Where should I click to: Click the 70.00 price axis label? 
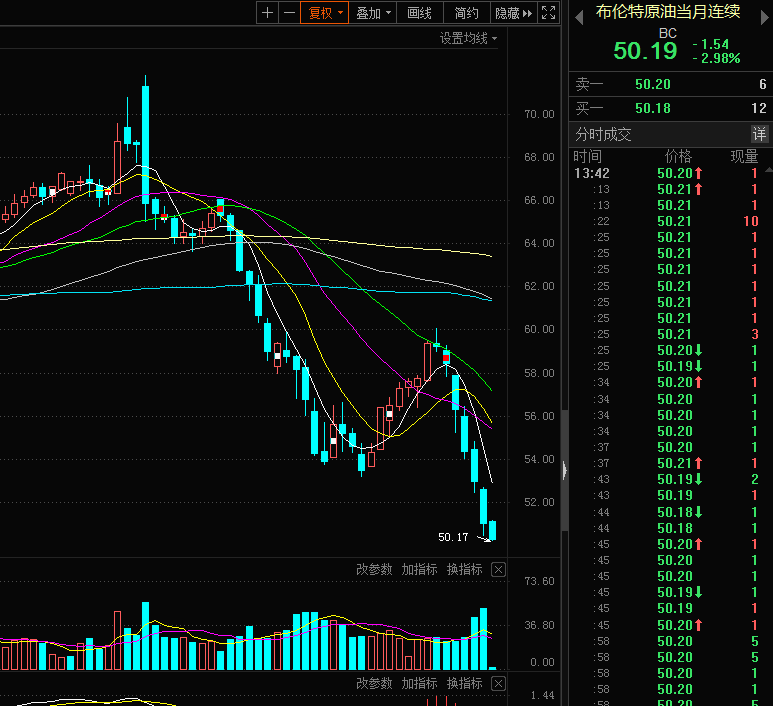[539, 114]
